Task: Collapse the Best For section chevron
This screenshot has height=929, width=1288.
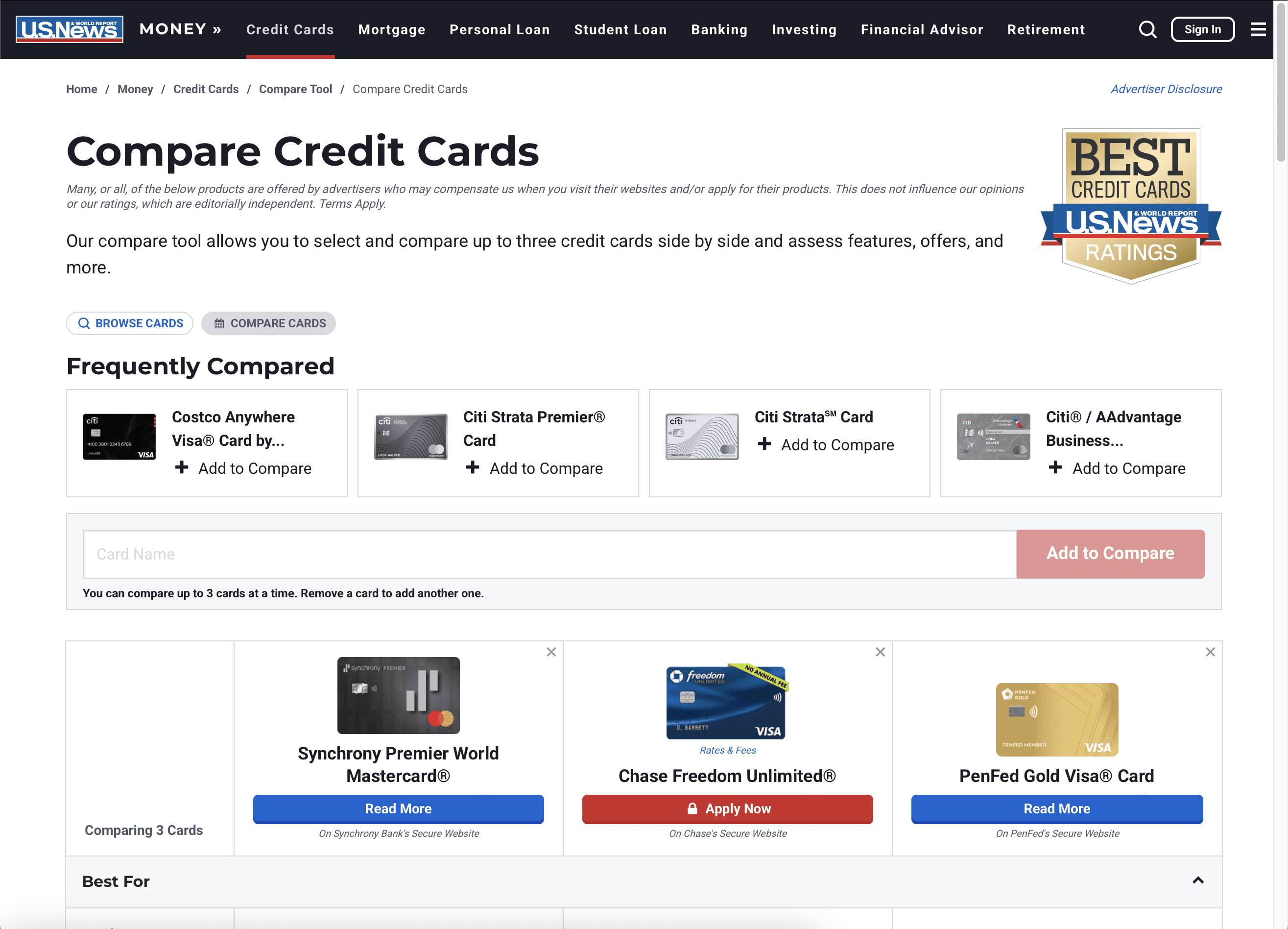Action: pyautogui.click(x=1198, y=880)
